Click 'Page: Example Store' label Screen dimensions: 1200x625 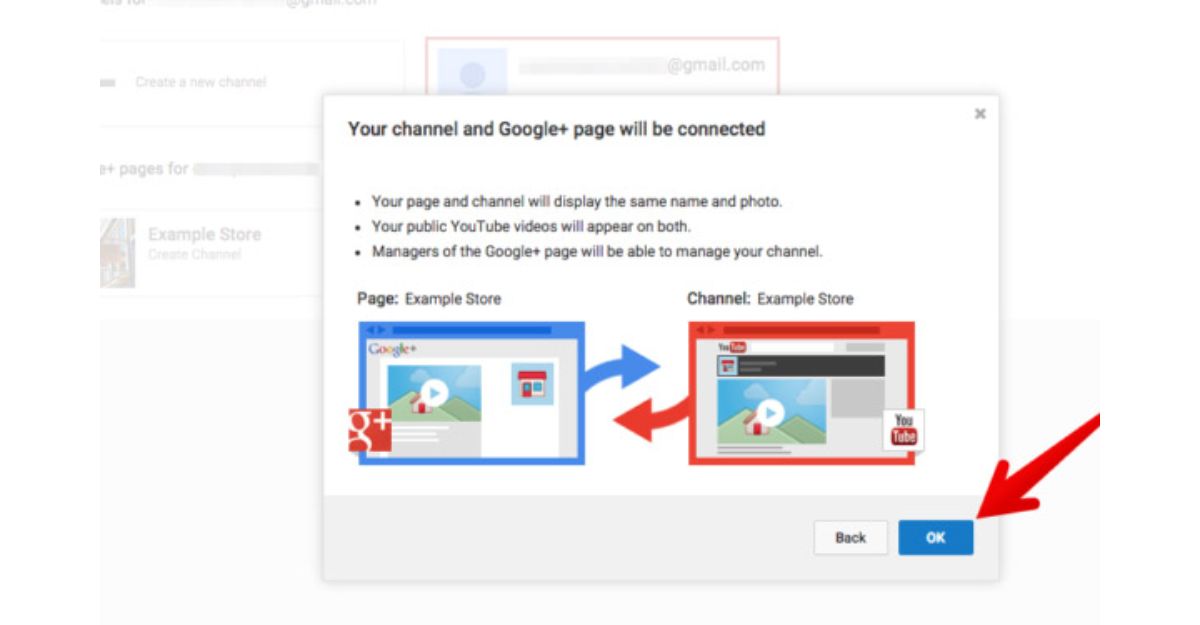pyautogui.click(x=429, y=299)
